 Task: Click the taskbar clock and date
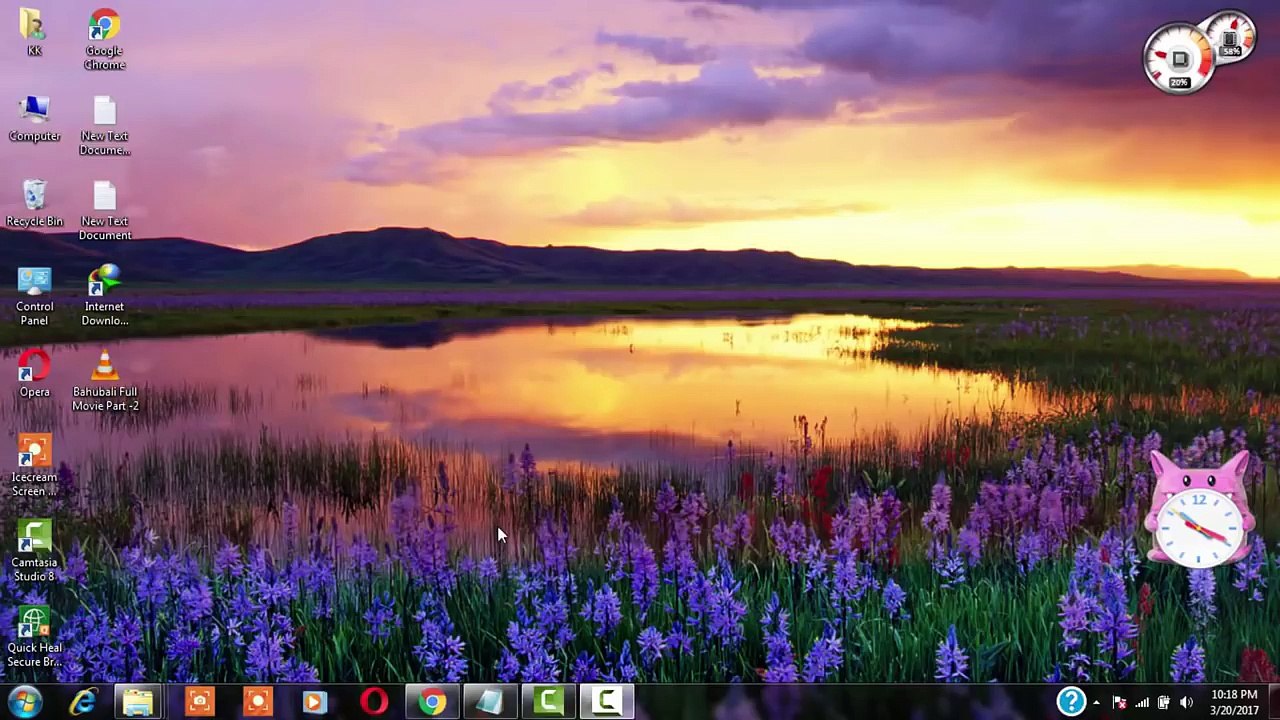click(x=1234, y=702)
